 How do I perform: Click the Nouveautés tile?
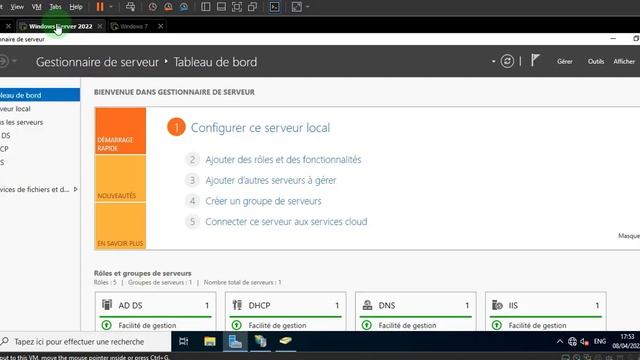point(120,178)
